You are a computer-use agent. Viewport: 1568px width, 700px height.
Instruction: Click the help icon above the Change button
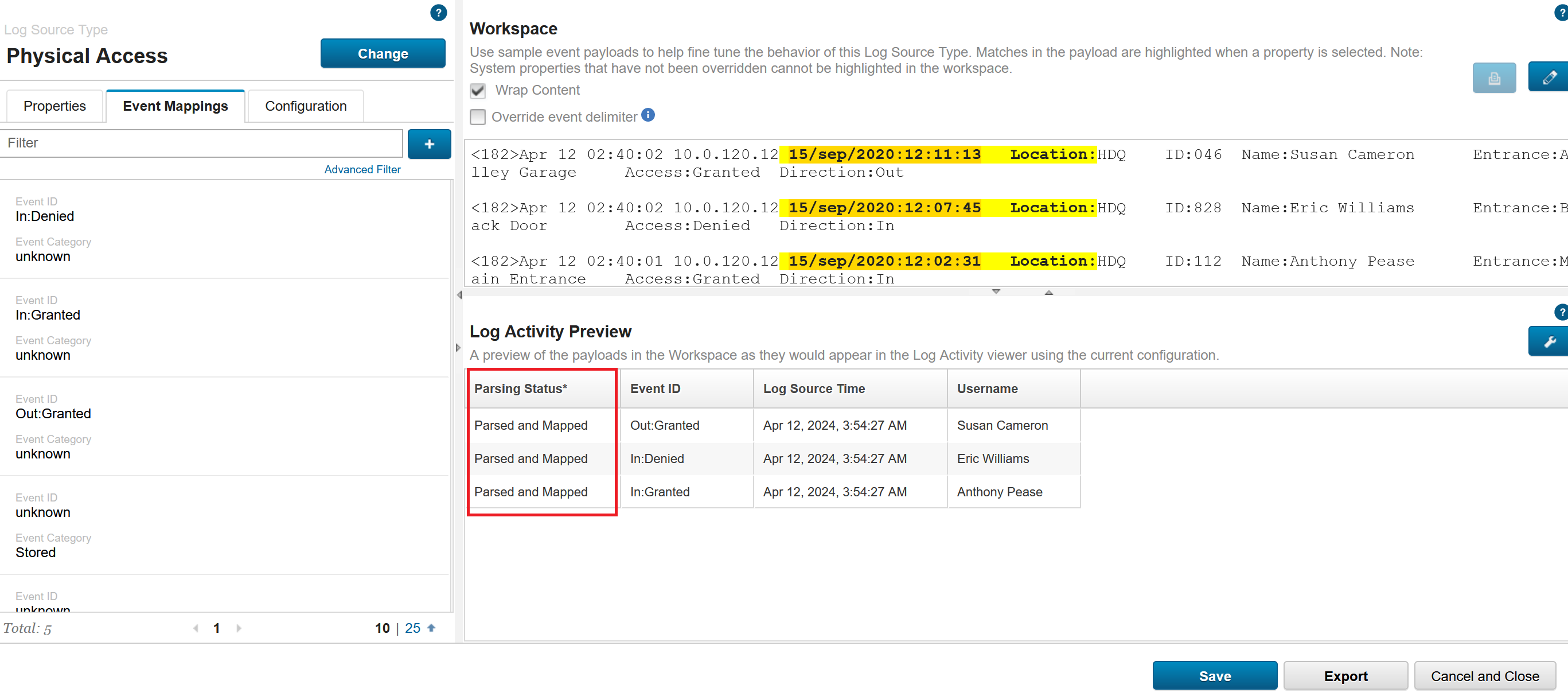point(438,13)
